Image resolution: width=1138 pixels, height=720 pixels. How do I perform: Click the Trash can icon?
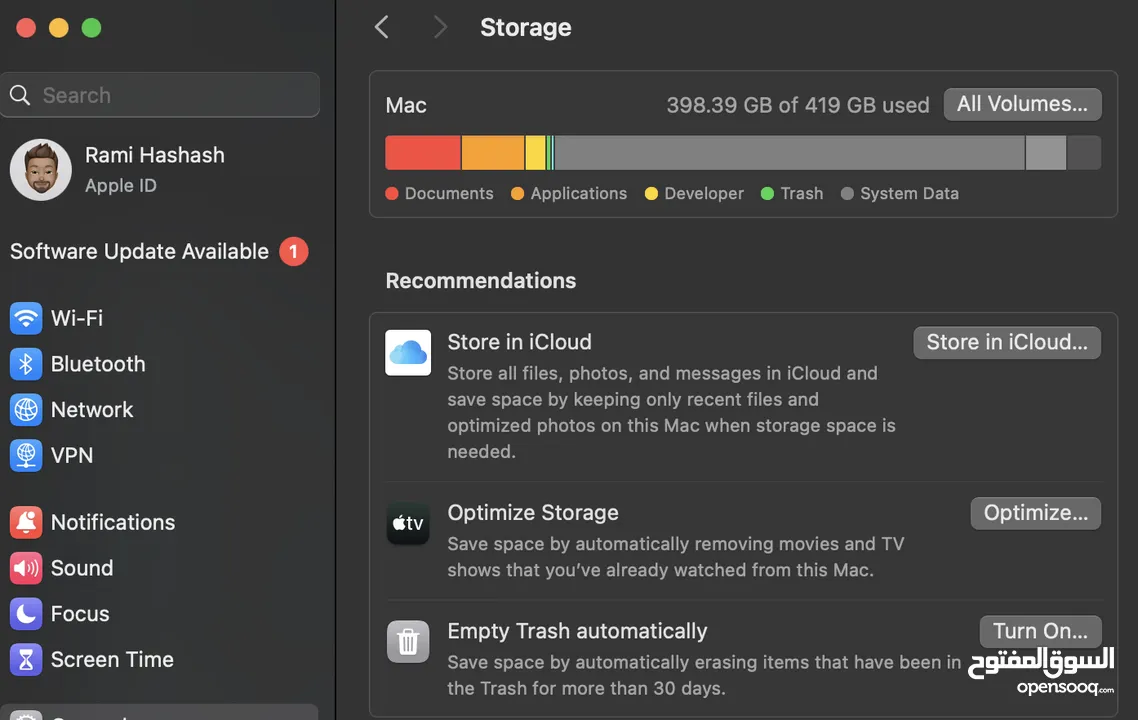[x=408, y=642]
